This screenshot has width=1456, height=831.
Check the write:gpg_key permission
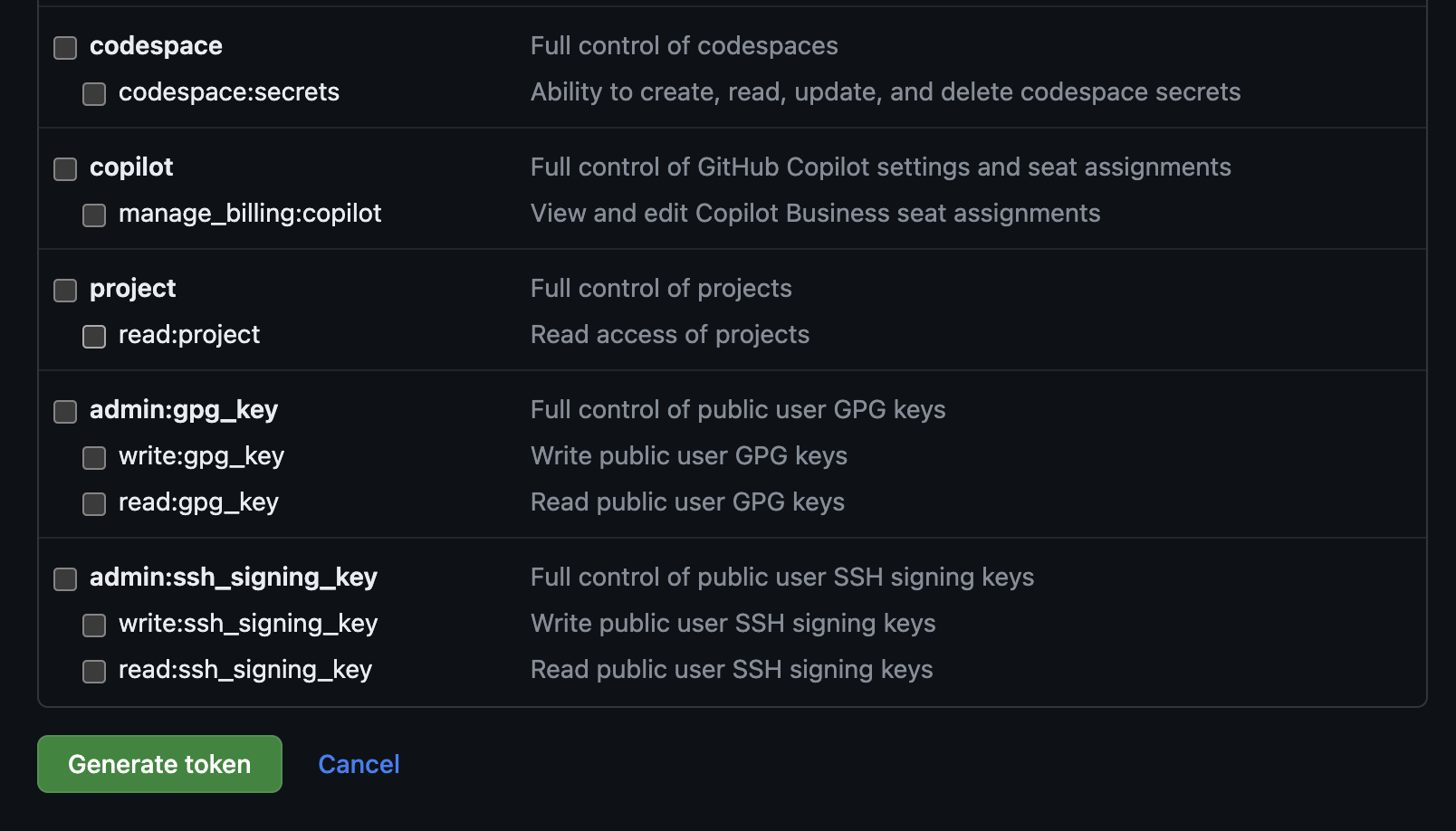point(94,457)
